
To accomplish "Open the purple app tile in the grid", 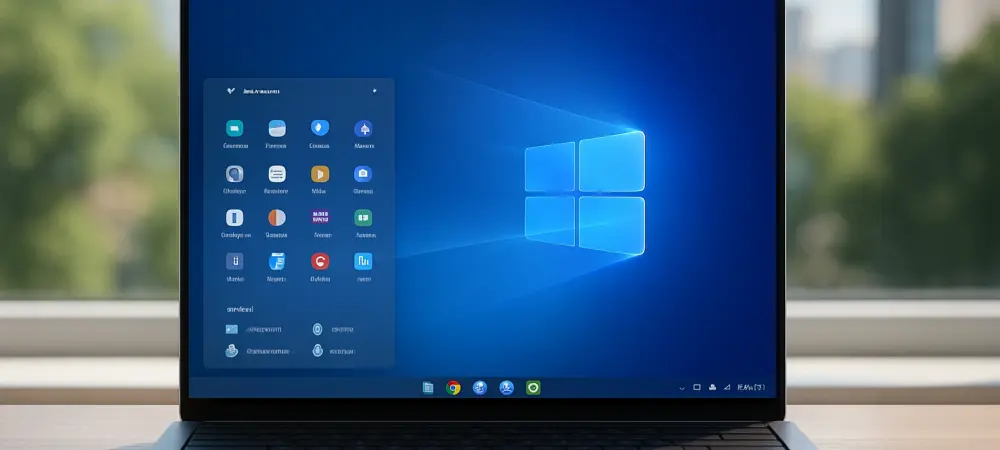I will coord(320,217).
